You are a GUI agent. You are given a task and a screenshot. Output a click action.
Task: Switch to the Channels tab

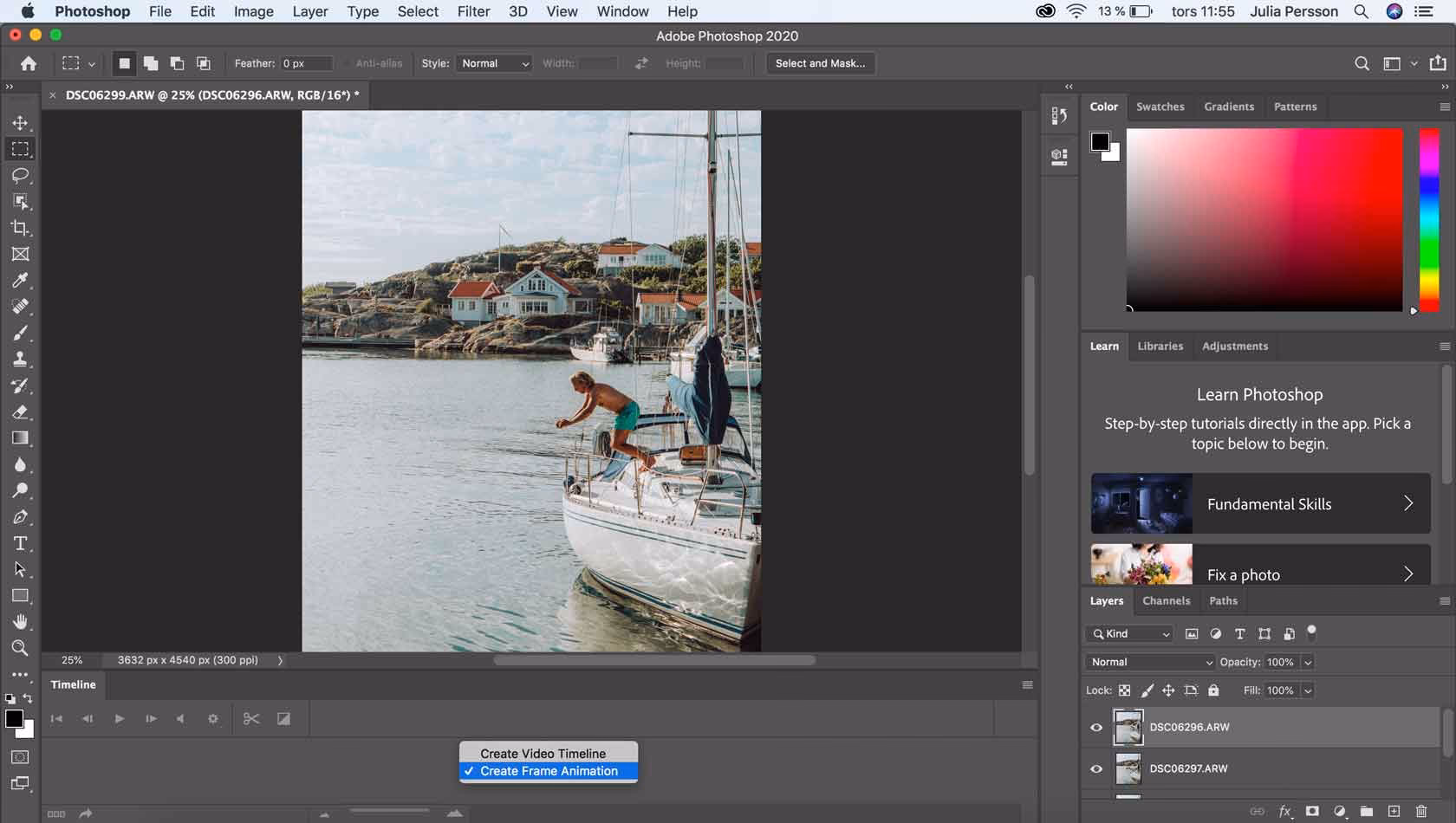(x=1166, y=600)
